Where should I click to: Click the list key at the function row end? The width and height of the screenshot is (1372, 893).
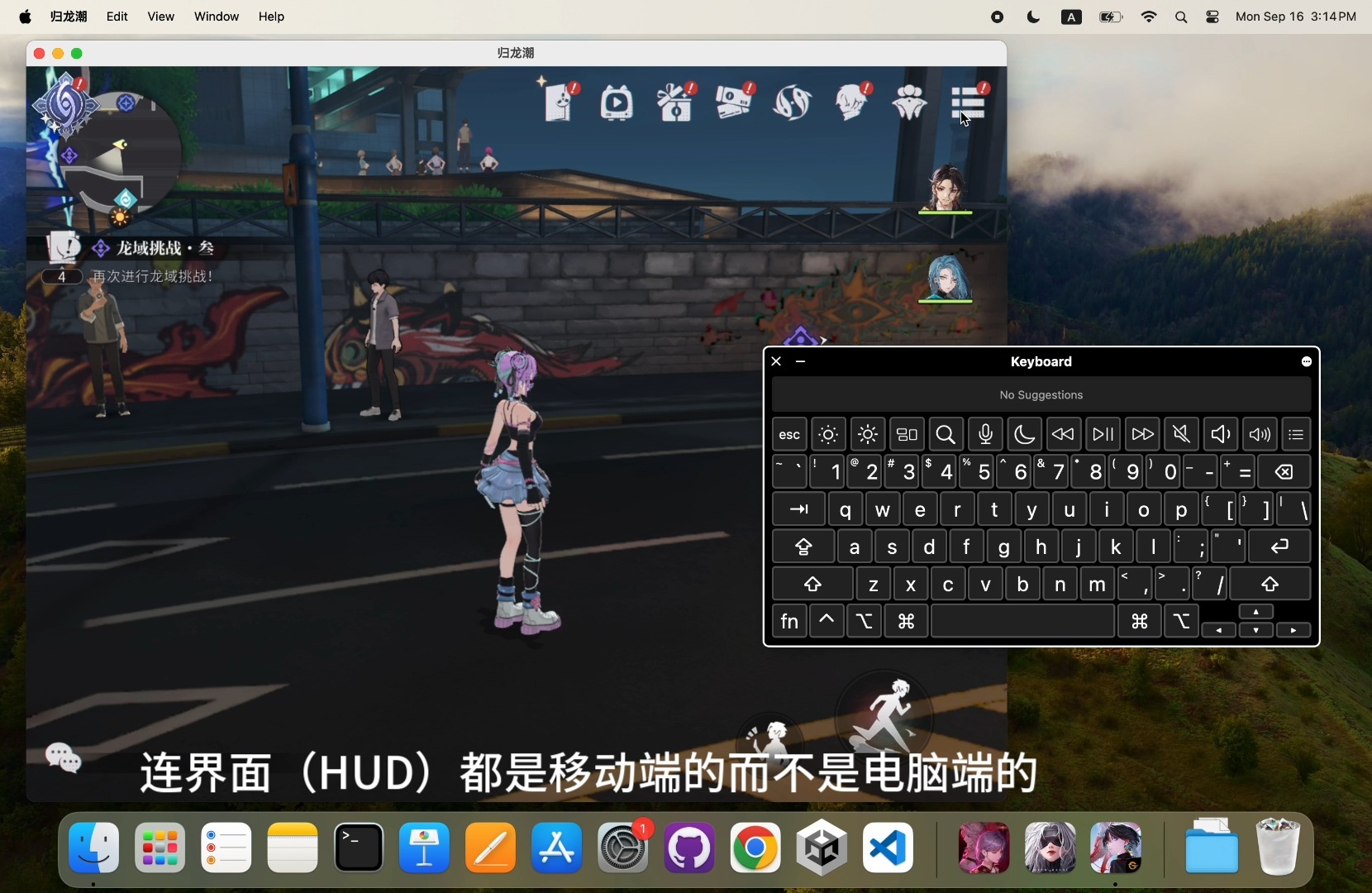tap(1298, 434)
